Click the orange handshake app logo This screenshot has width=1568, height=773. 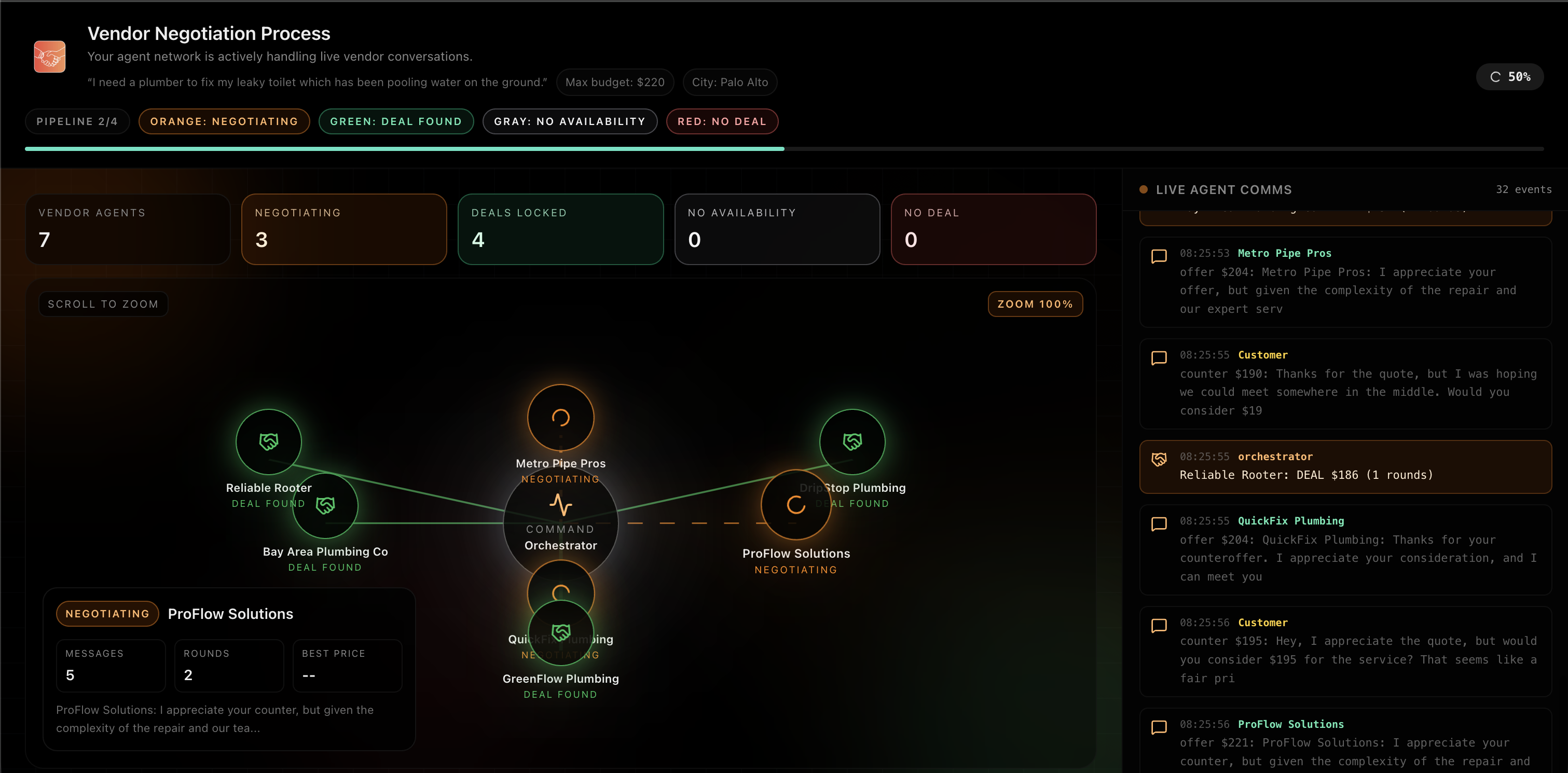pos(49,57)
